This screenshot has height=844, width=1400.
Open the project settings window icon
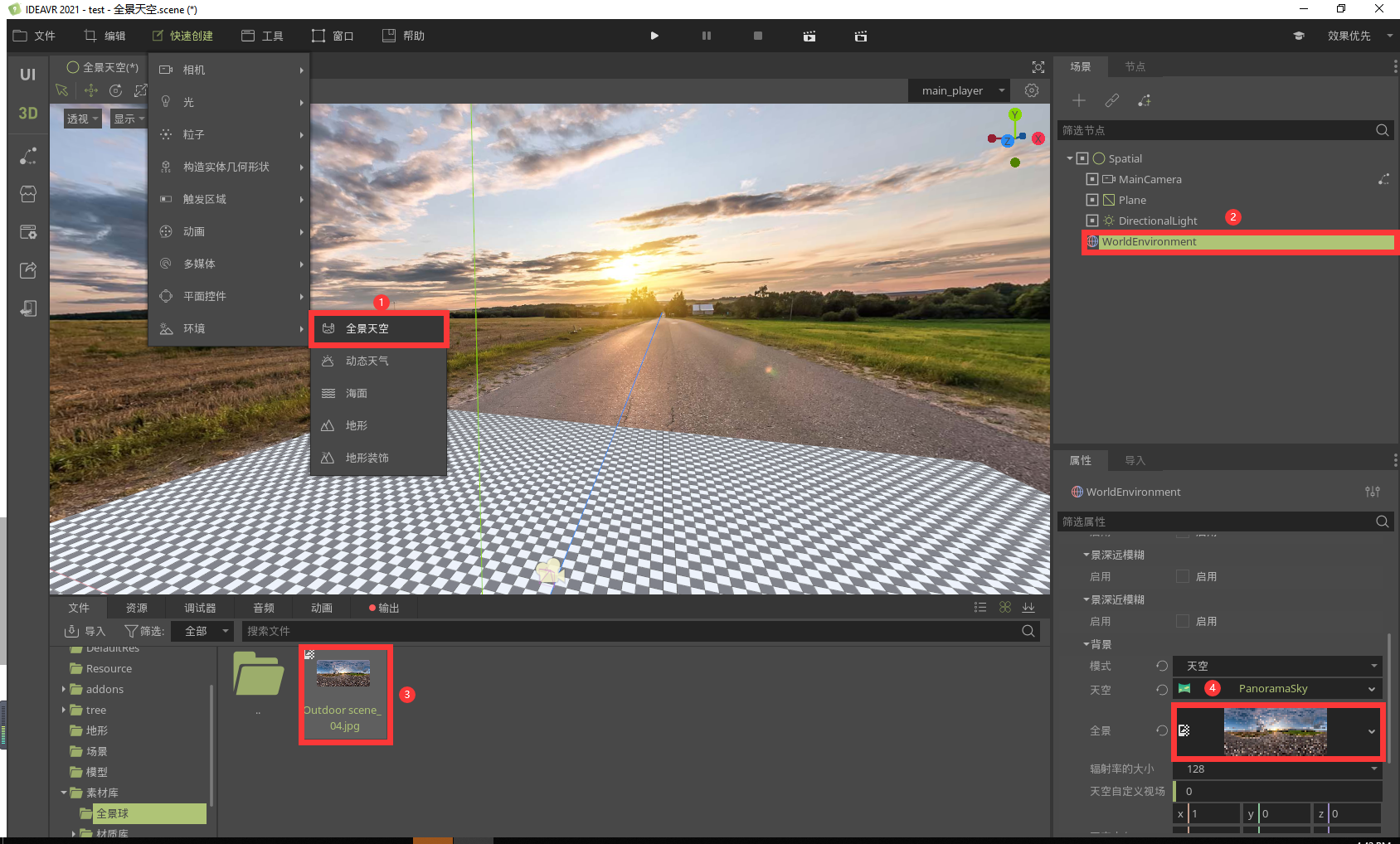[28, 232]
